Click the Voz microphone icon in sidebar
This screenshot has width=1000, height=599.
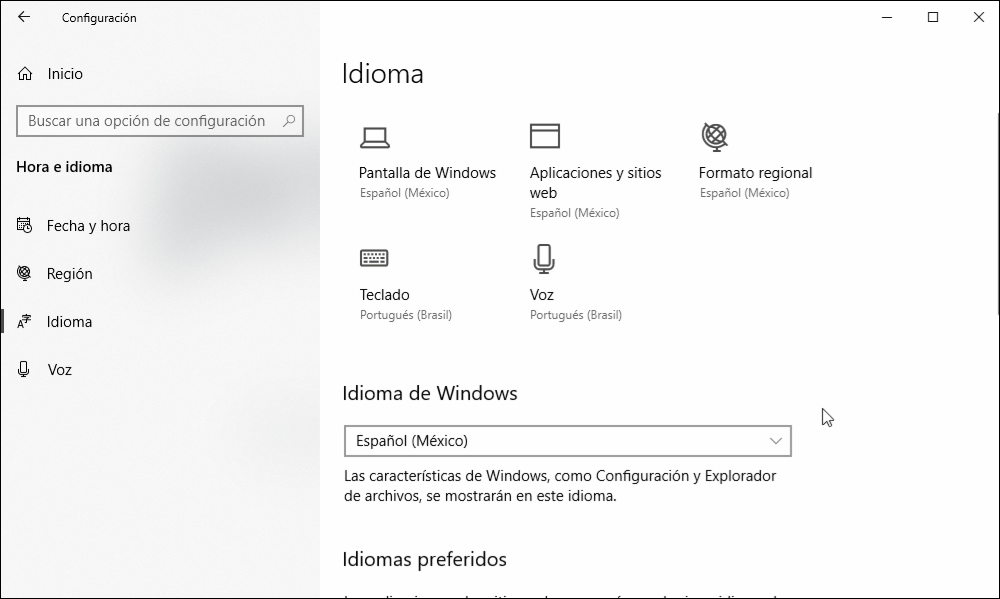pos(24,369)
